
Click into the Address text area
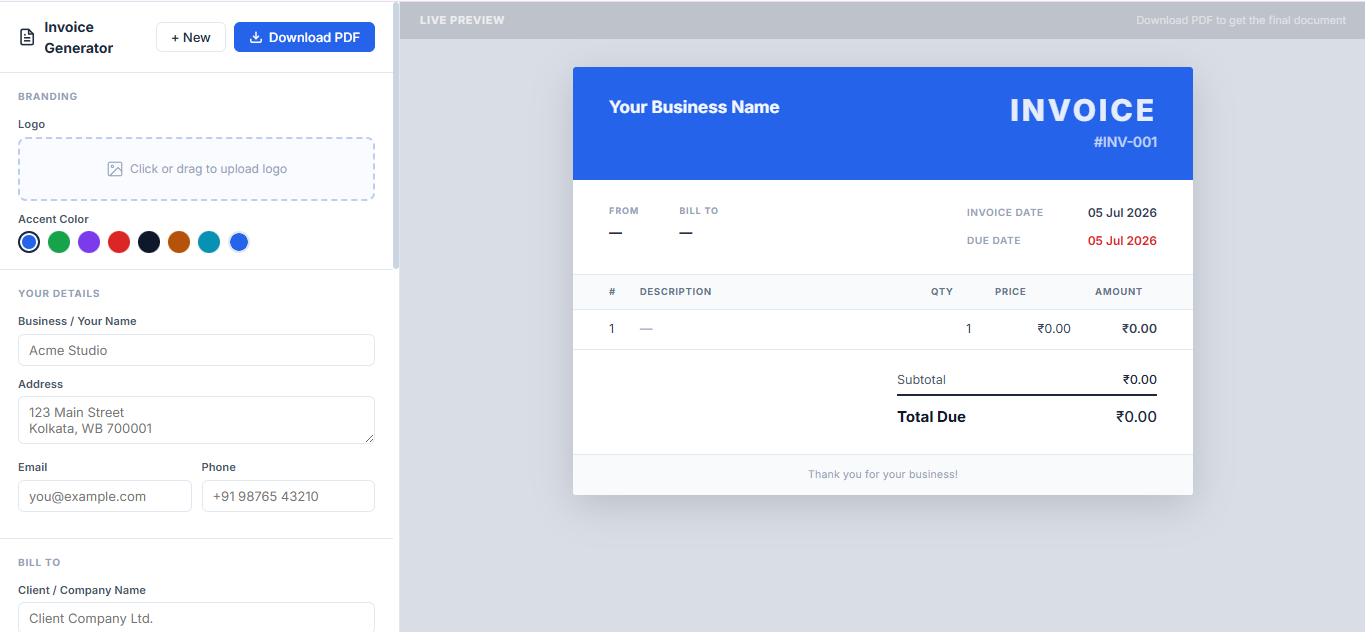tap(196, 420)
